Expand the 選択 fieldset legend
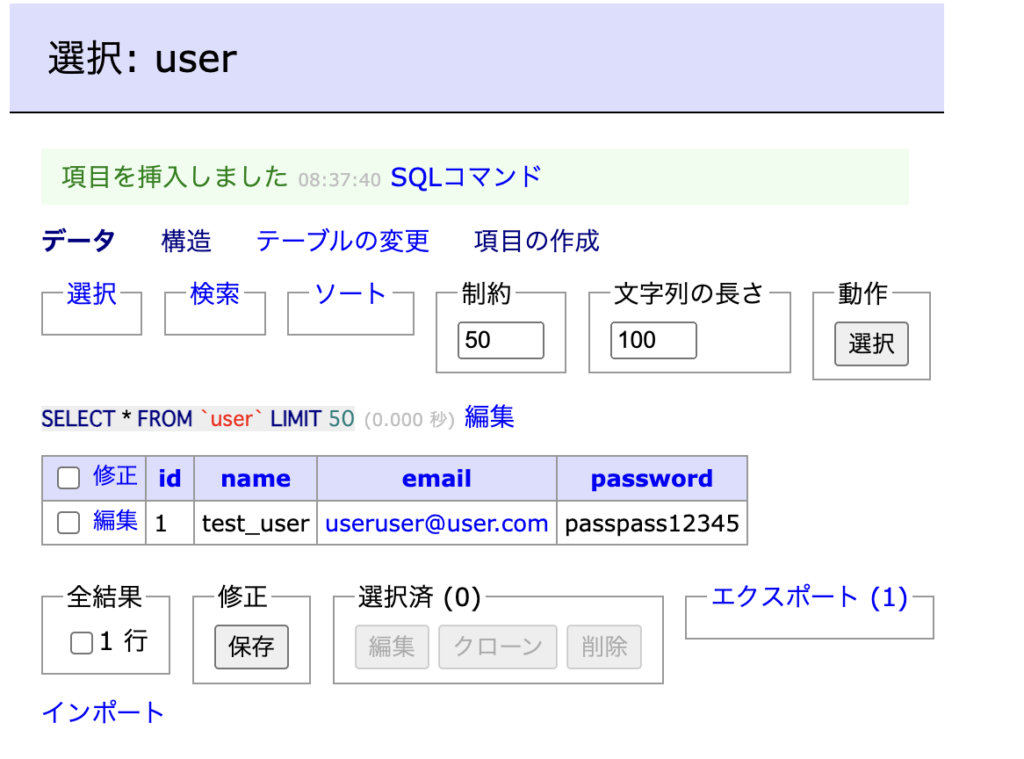 [91, 294]
